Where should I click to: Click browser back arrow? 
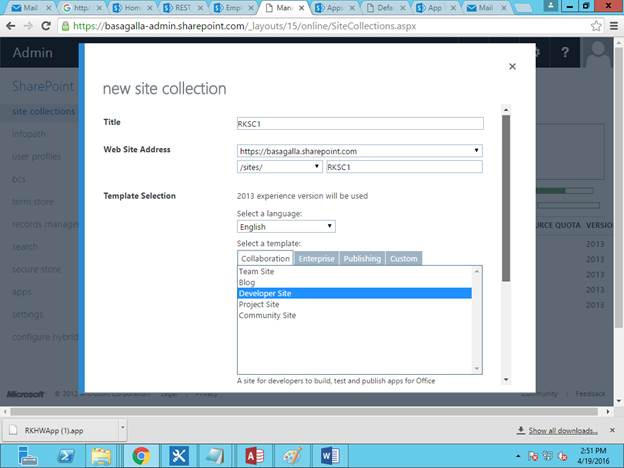tap(11, 26)
